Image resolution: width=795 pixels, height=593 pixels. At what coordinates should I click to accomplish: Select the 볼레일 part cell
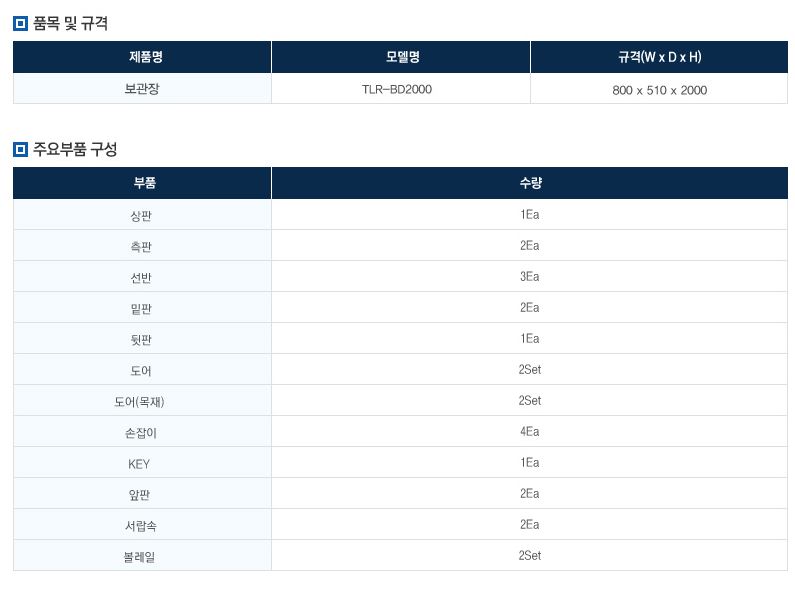(142, 556)
